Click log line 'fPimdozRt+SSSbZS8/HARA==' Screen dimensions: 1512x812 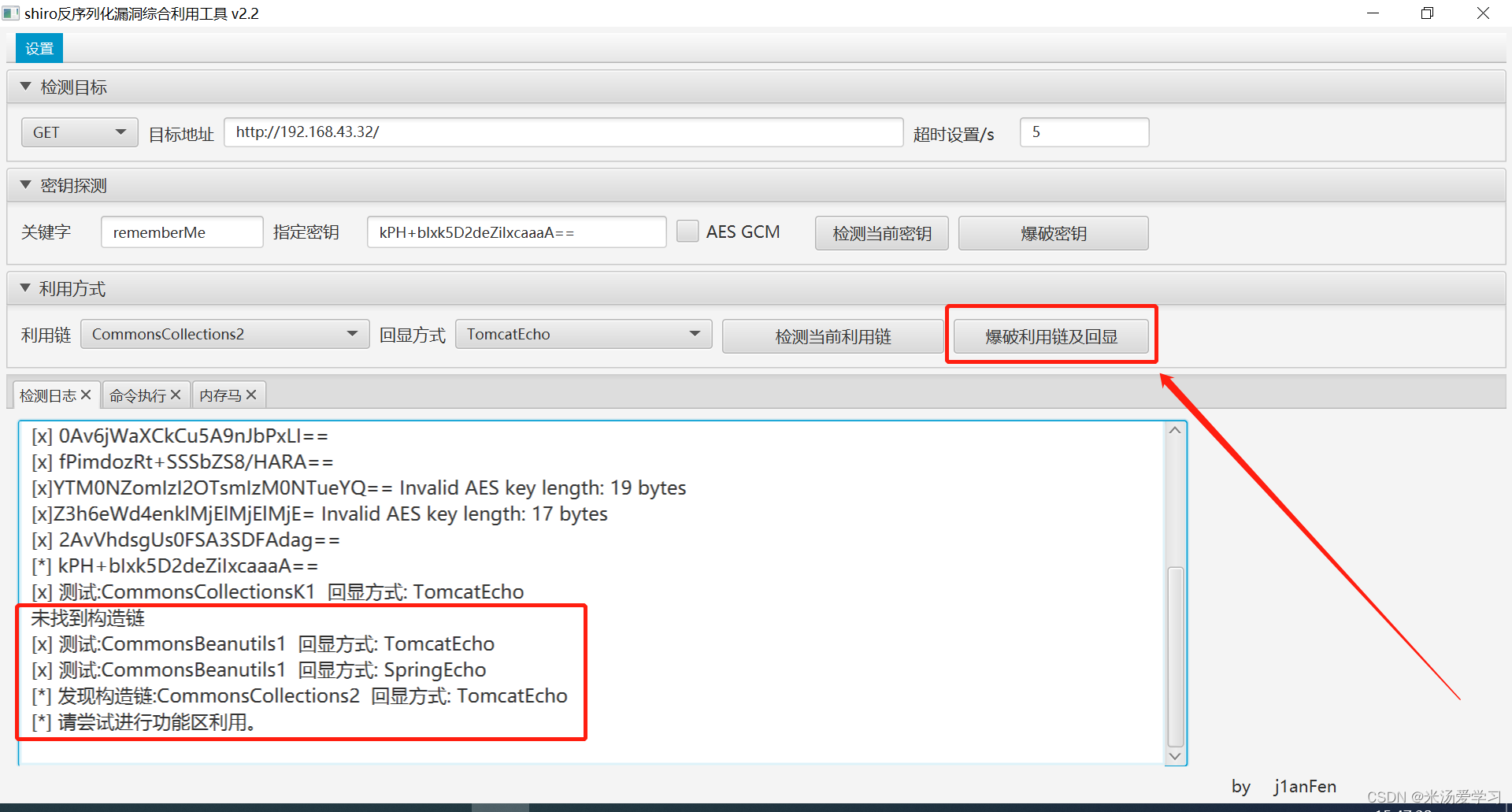pos(183,462)
